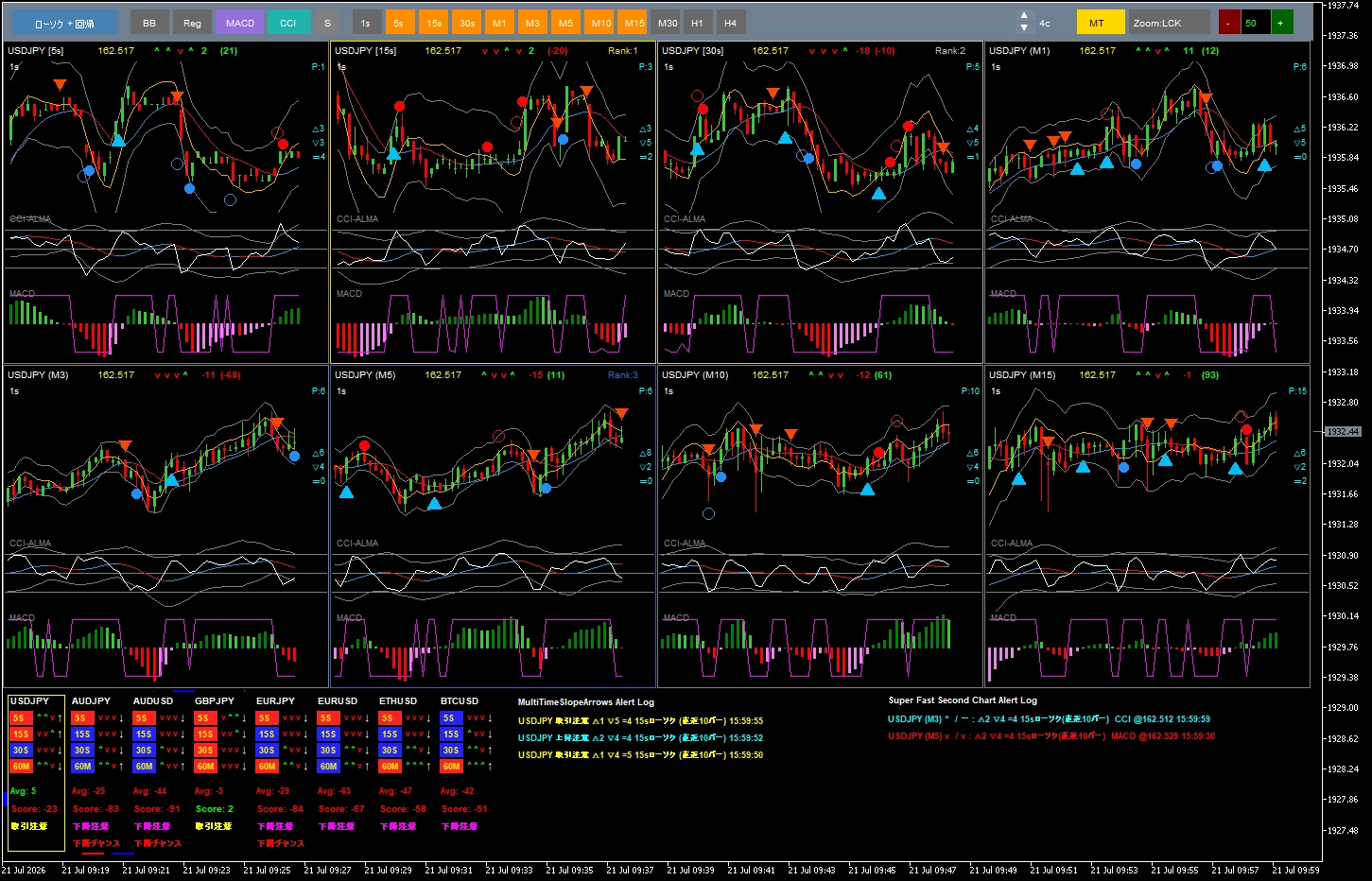Viewport: 1372px width, 881px height.
Task: Enable the H4 timeframe button
Action: coord(730,23)
